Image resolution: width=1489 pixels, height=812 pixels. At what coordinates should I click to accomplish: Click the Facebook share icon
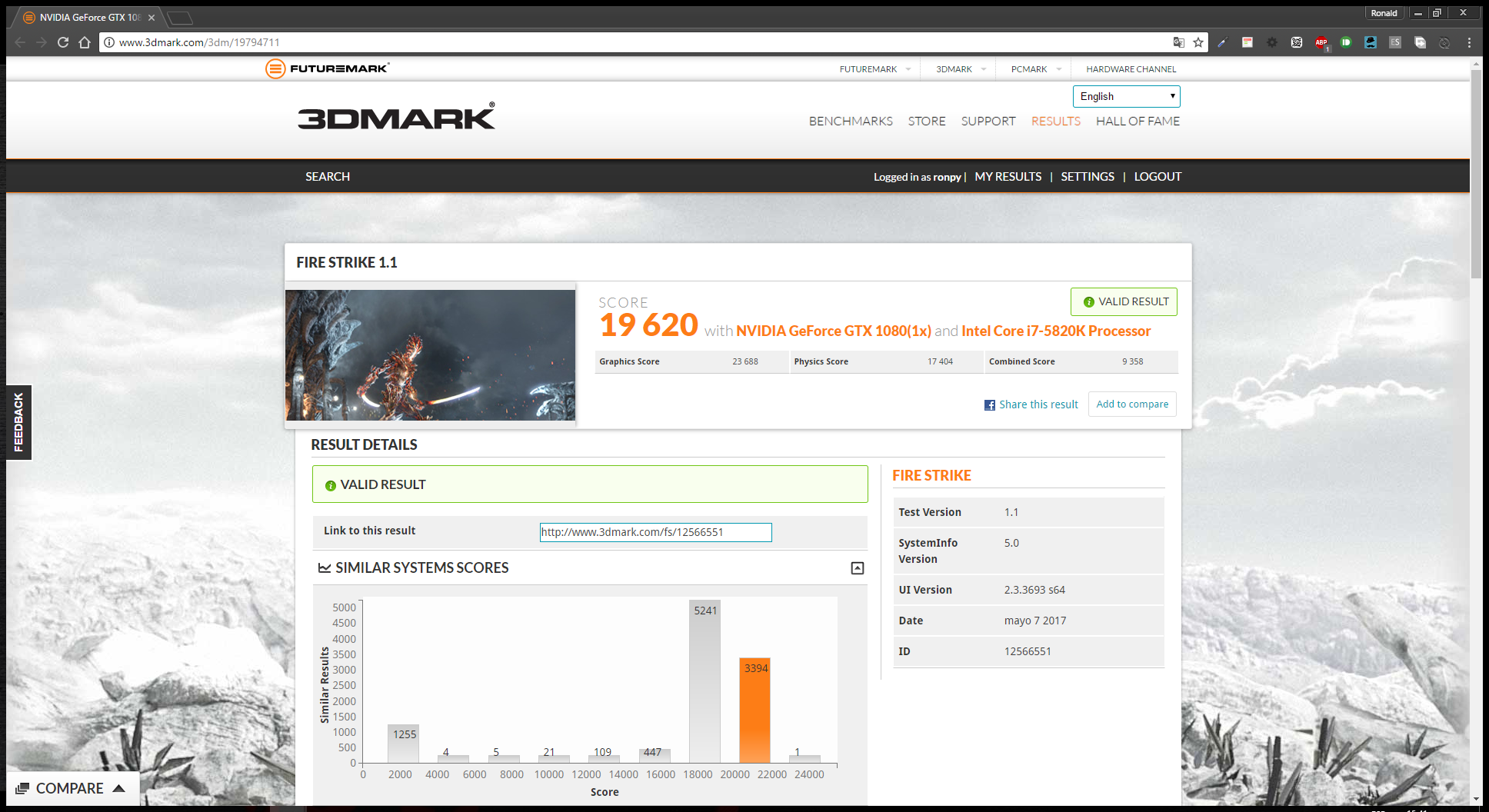click(x=990, y=405)
